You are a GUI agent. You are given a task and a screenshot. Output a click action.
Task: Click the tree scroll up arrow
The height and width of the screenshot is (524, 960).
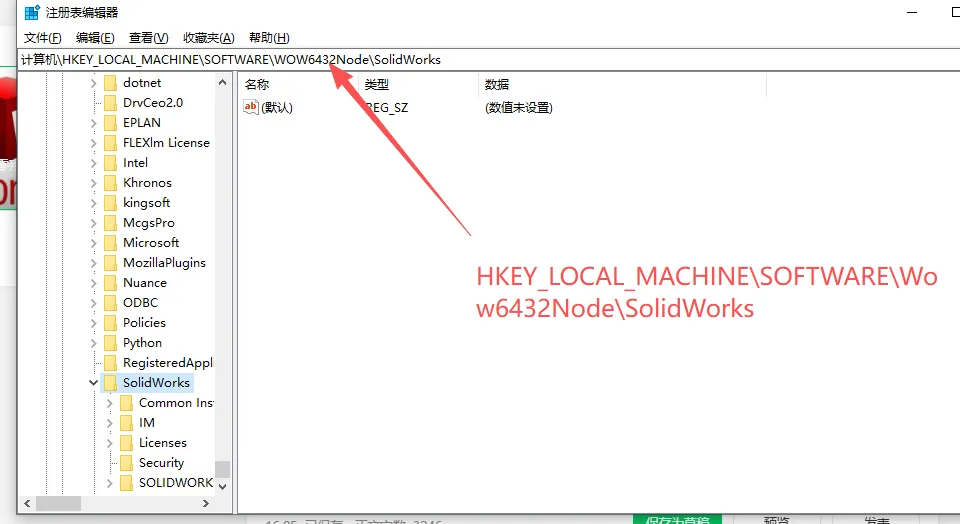click(x=222, y=82)
